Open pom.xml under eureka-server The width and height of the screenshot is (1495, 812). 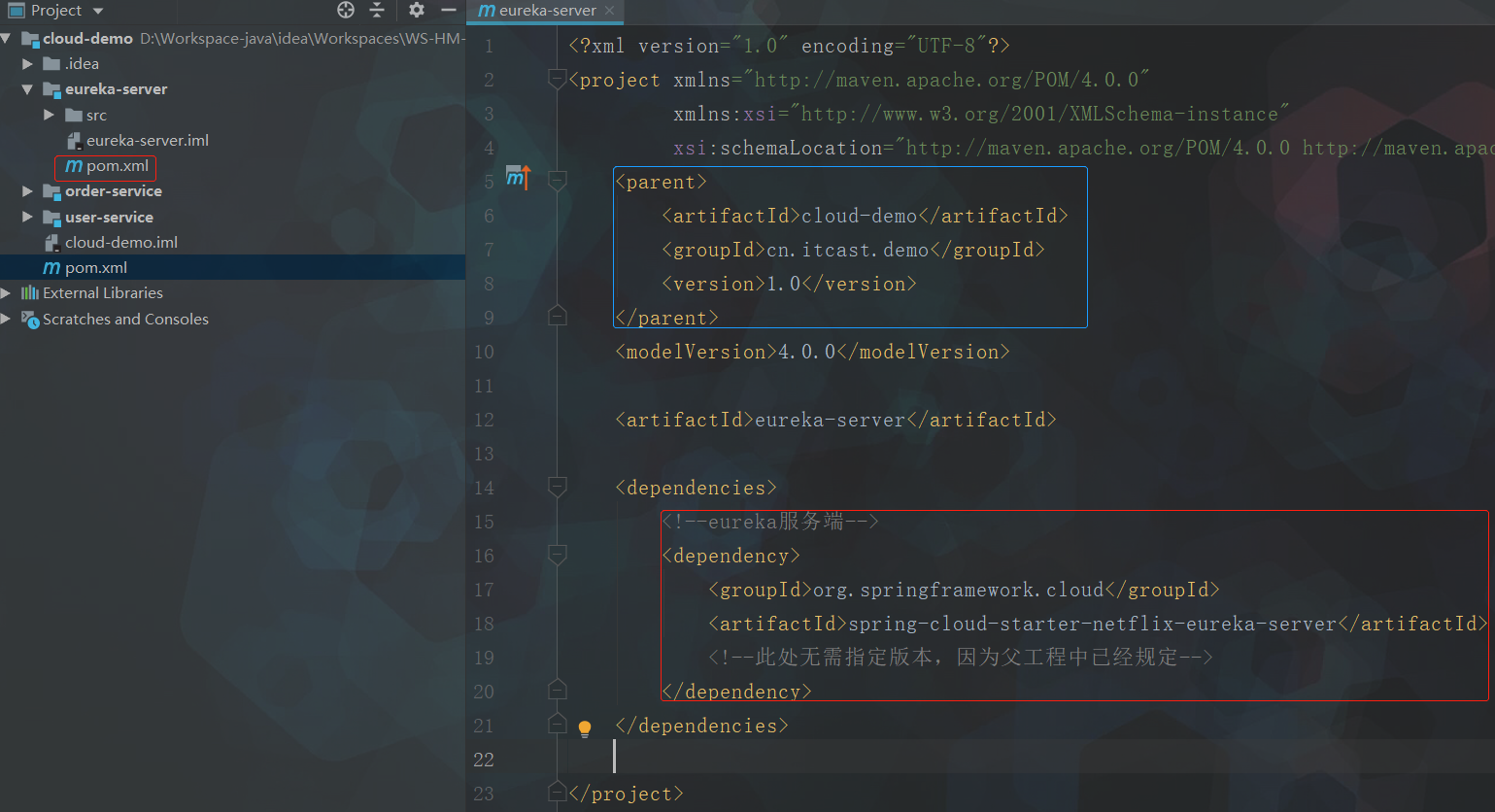tap(117, 166)
